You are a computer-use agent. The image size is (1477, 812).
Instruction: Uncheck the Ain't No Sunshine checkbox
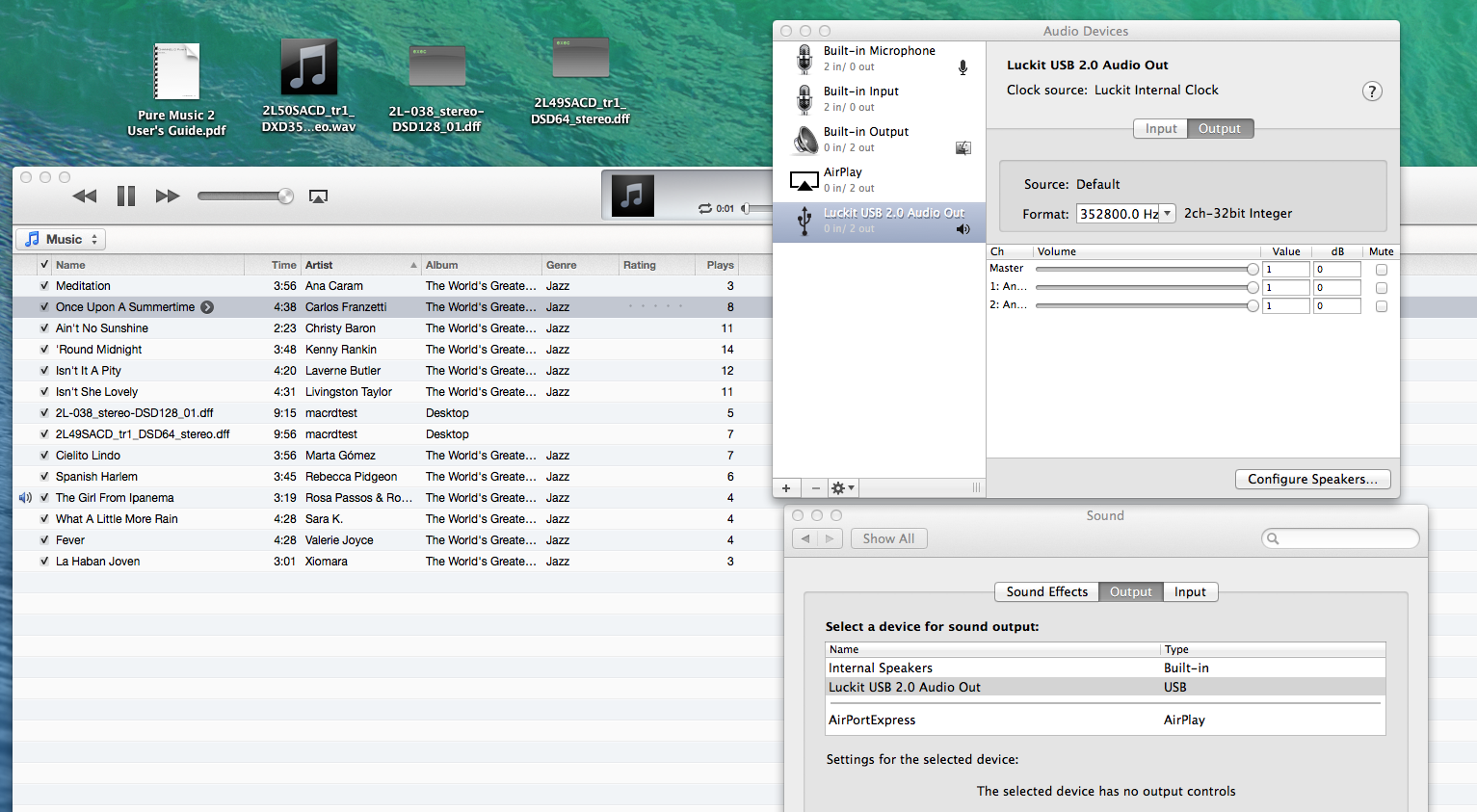[x=44, y=328]
